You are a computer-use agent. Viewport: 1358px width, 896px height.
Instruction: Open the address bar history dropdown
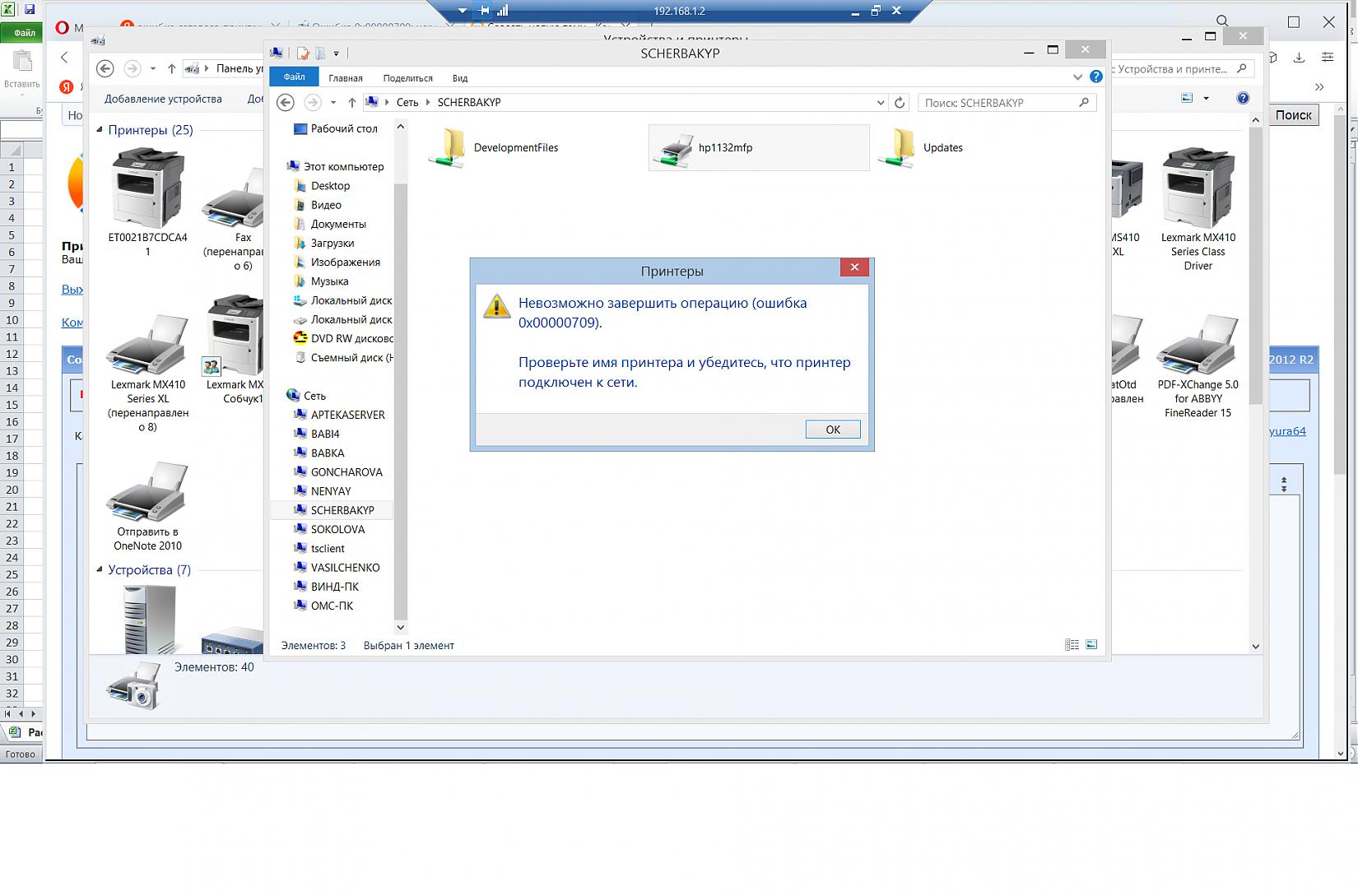click(880, 103)
